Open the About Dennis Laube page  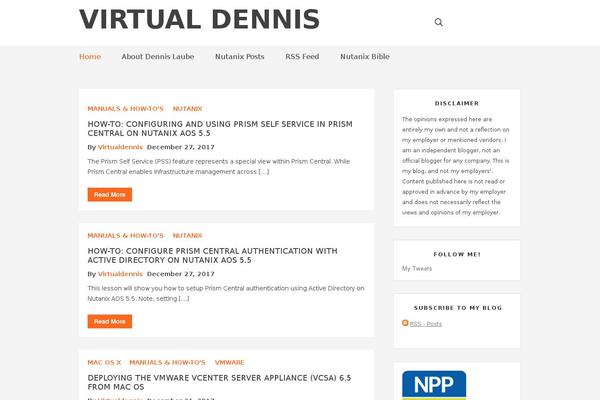click(158, 57)
